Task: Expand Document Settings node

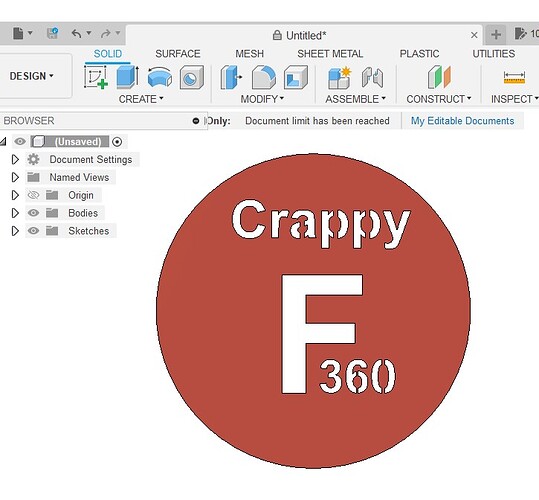Action: click(15, 159)
